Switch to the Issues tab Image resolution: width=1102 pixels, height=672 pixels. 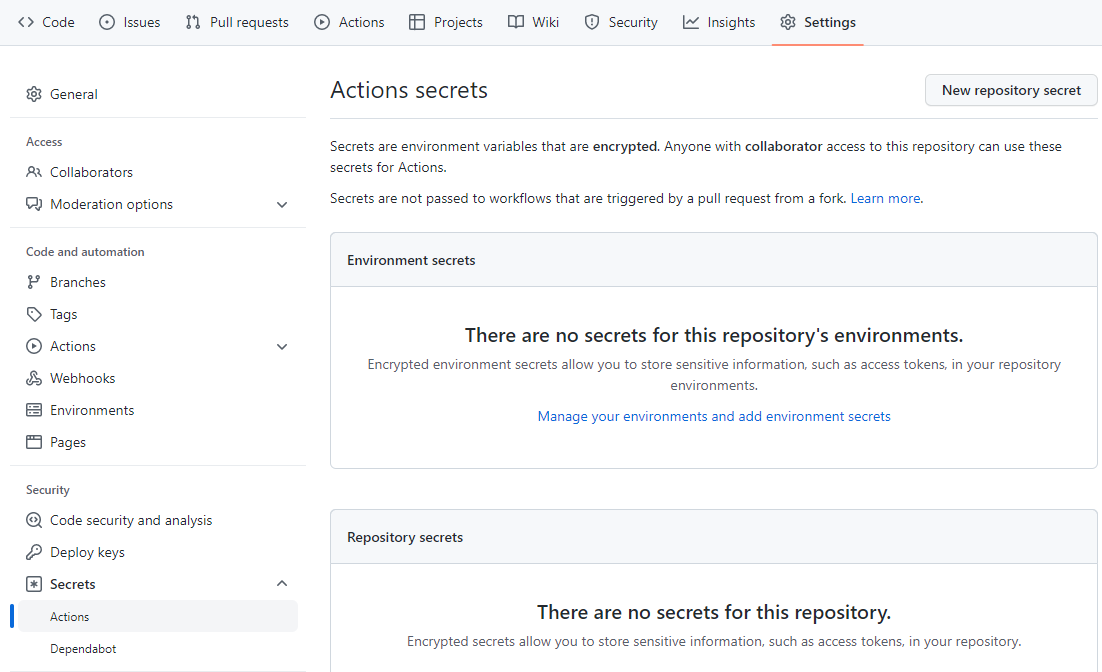tap(130, 22)
